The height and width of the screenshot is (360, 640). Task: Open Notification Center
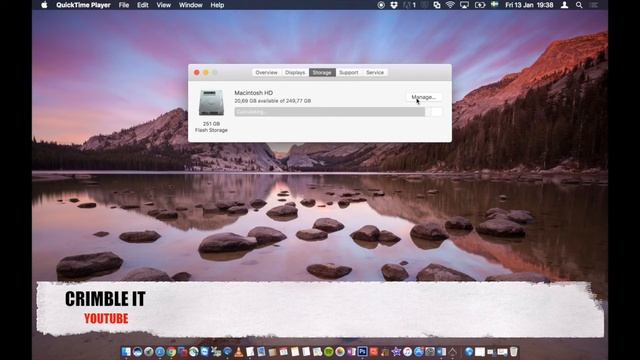594,5
